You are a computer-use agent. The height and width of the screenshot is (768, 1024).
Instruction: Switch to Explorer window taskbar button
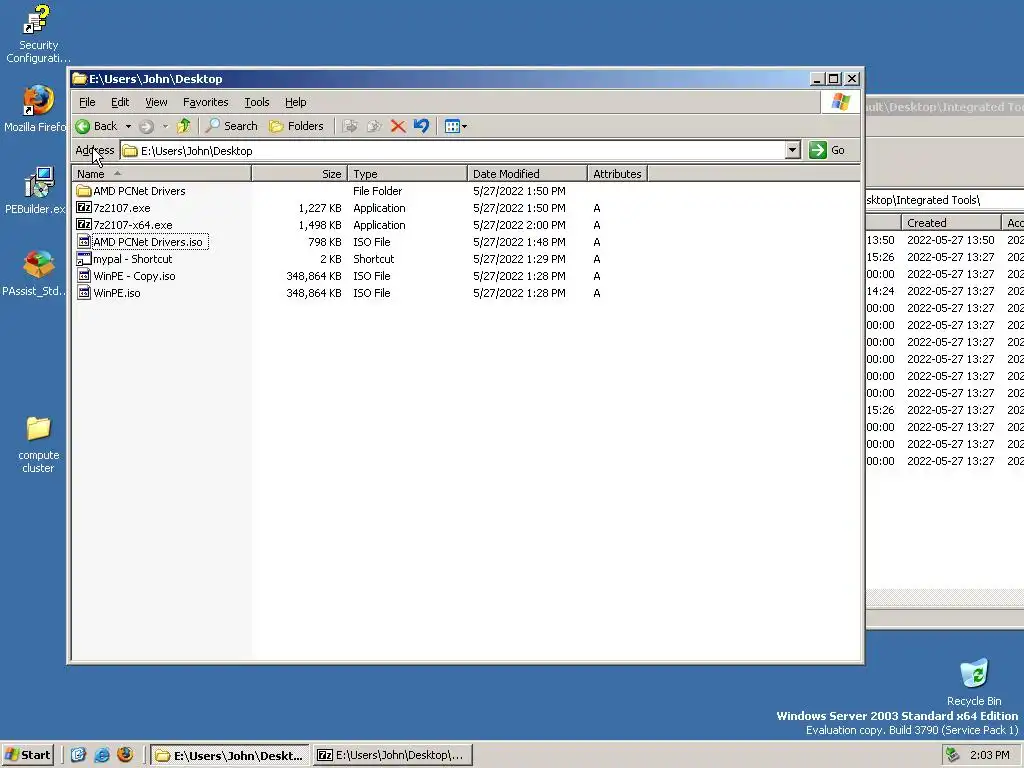point(231,756)
